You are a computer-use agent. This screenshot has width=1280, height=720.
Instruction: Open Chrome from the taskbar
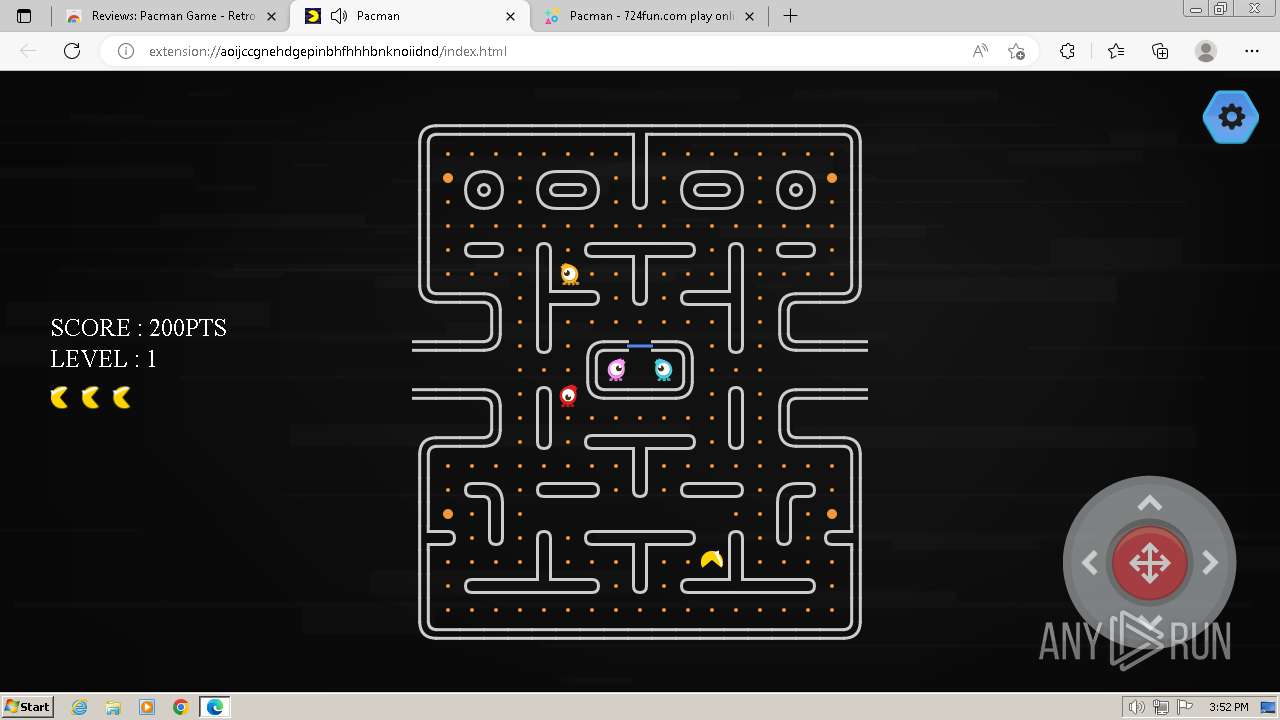(x=181, y=707)
